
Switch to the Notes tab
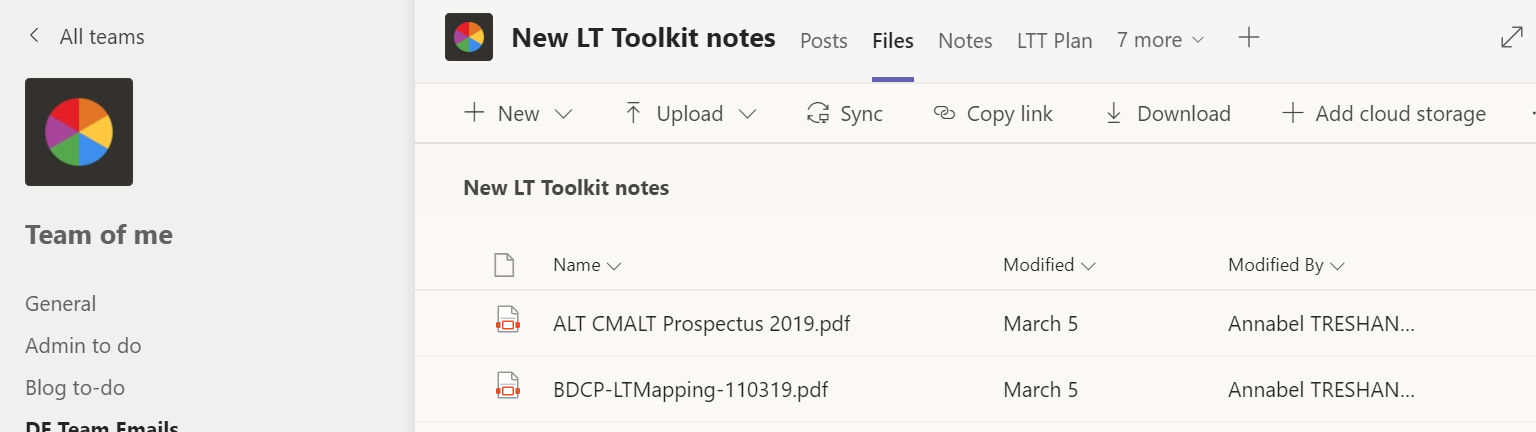(x=965, y=41)
